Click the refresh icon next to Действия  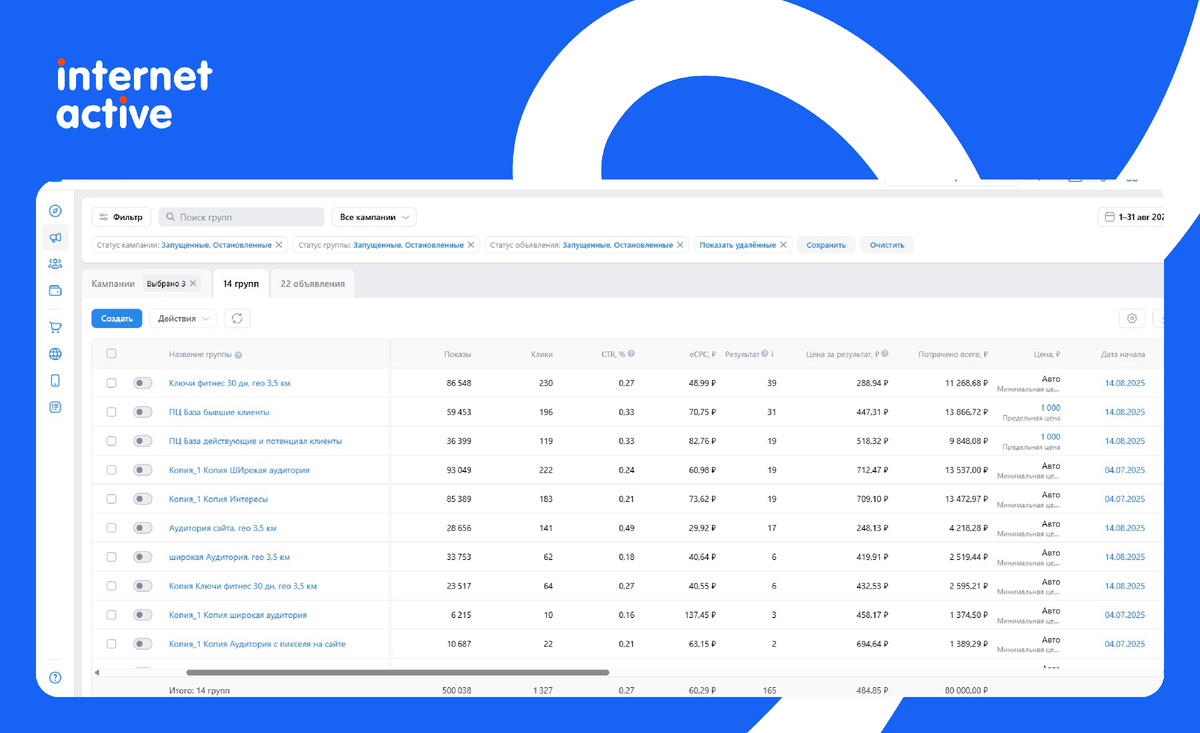pyautogui.click(x=237, y=318)
